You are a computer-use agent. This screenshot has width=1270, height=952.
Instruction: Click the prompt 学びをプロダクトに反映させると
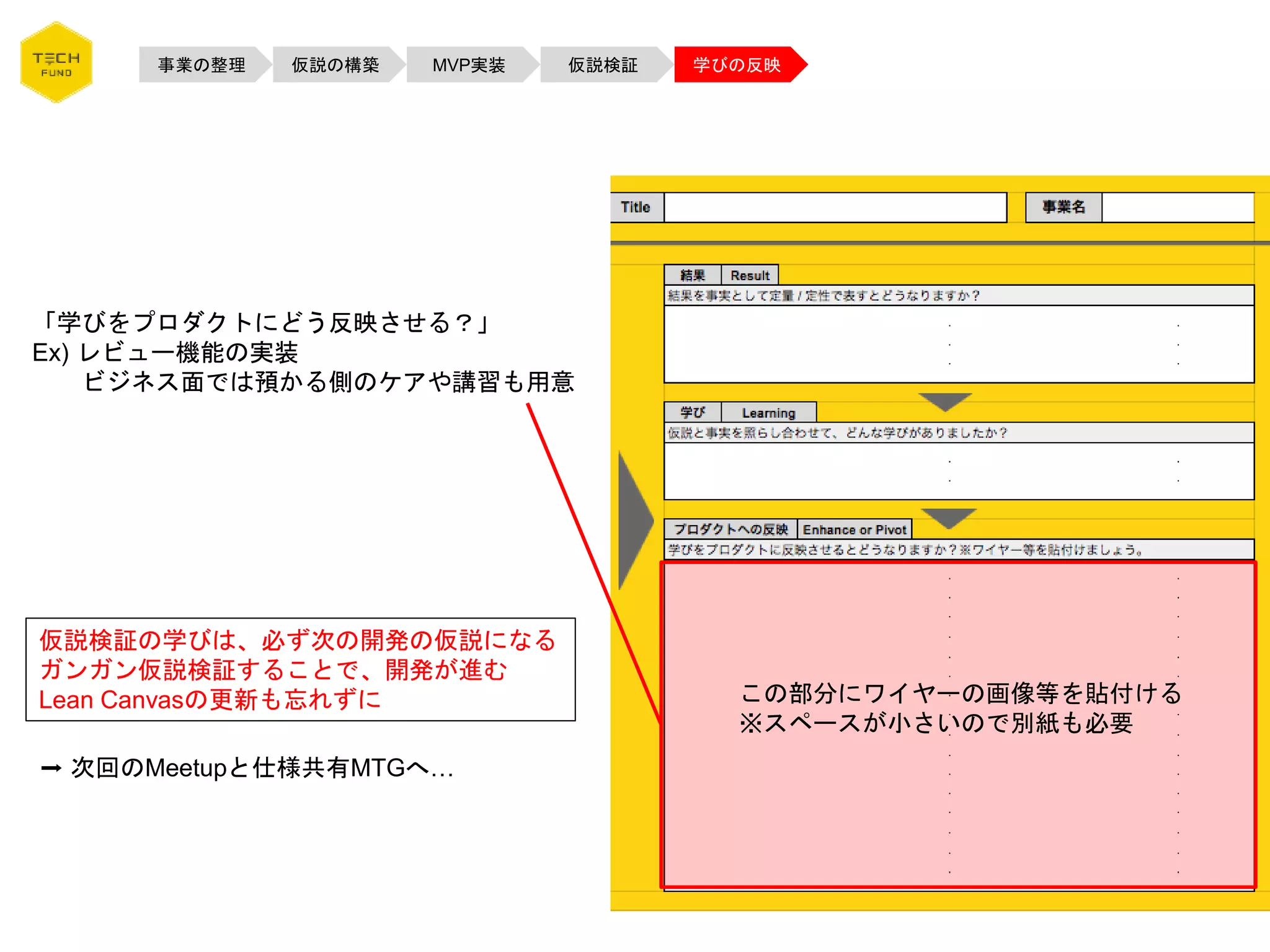pos(905,550)
